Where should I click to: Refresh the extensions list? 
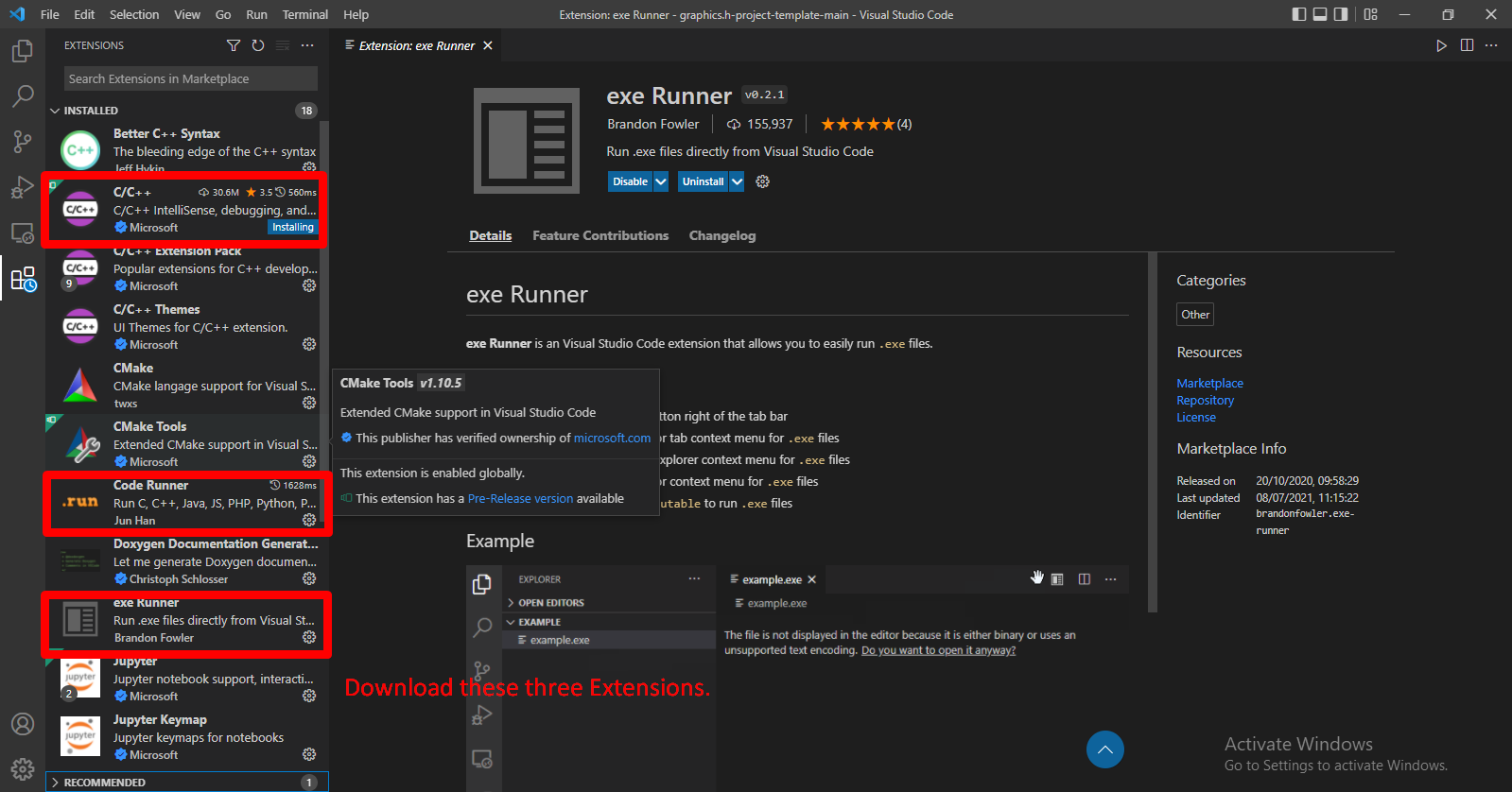(x=258, y=45)
